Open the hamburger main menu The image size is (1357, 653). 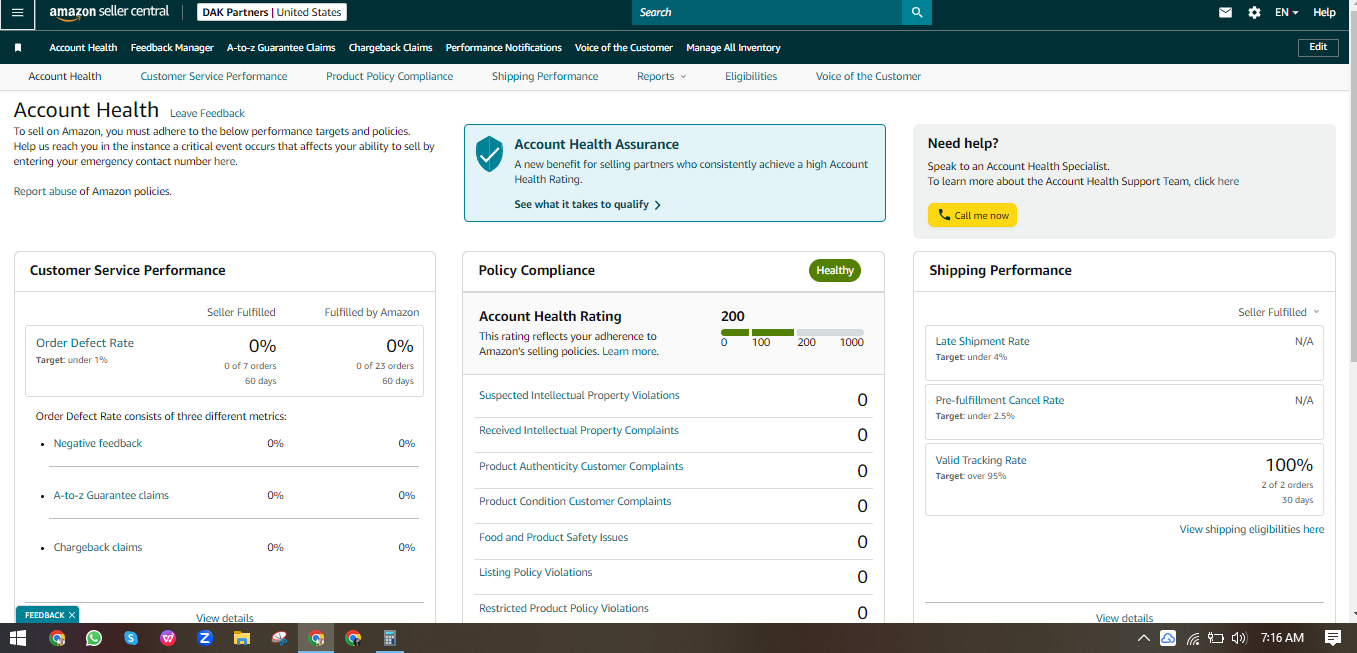tap(17, 13)
